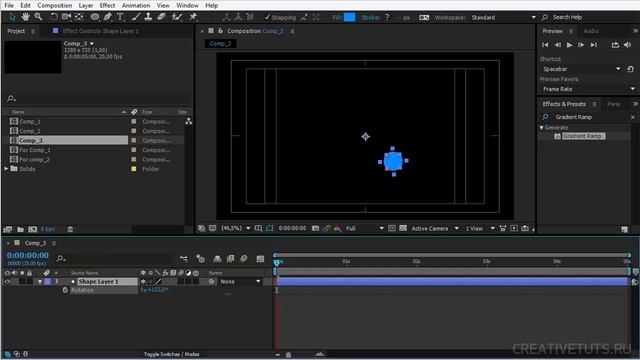Viewport: 640px width, 360px height.
Task: Click the Fill color swatch
Action: coord(349,17)
